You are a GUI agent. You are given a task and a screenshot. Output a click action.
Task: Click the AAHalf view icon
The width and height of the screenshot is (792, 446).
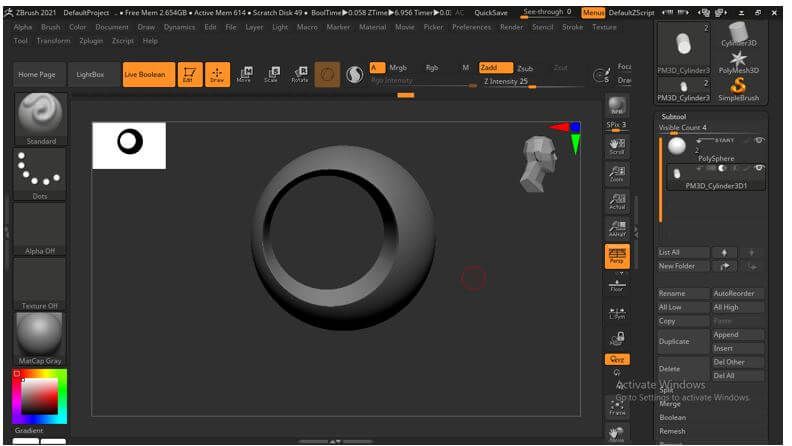(x=617, y=229)
